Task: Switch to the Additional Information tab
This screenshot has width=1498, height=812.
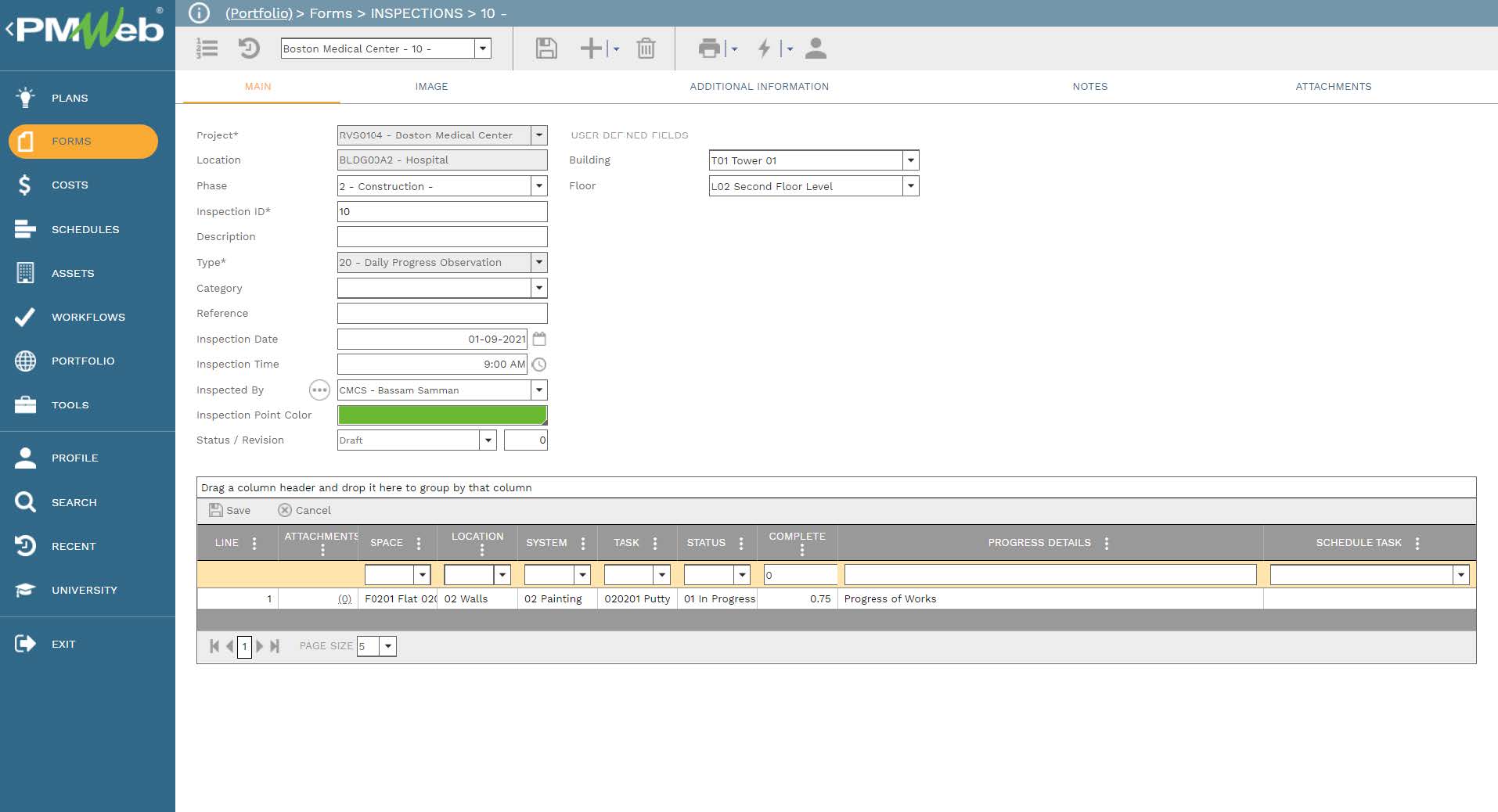Action: (758, 87)
